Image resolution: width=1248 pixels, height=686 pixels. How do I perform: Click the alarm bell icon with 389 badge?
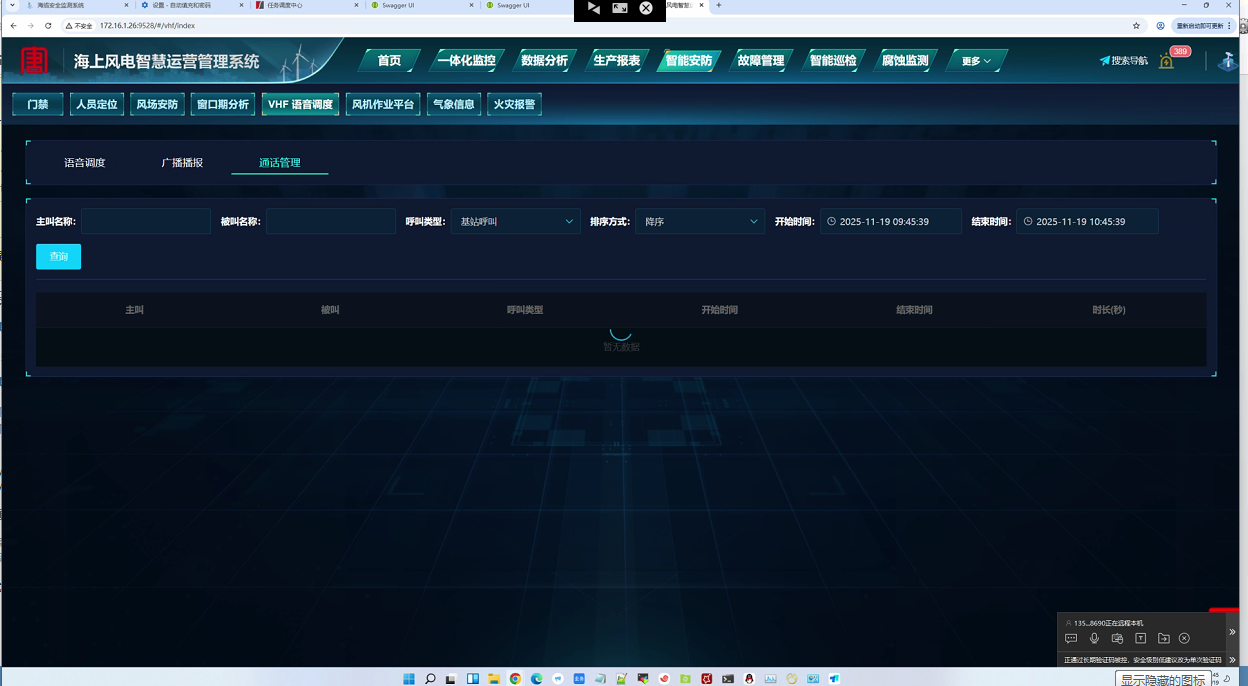click(1166, 62)
